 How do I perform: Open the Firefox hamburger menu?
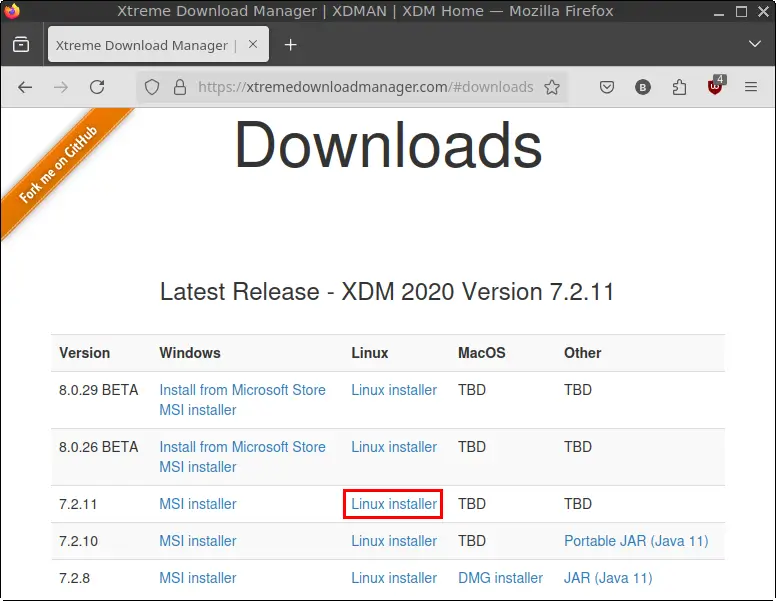751,88
